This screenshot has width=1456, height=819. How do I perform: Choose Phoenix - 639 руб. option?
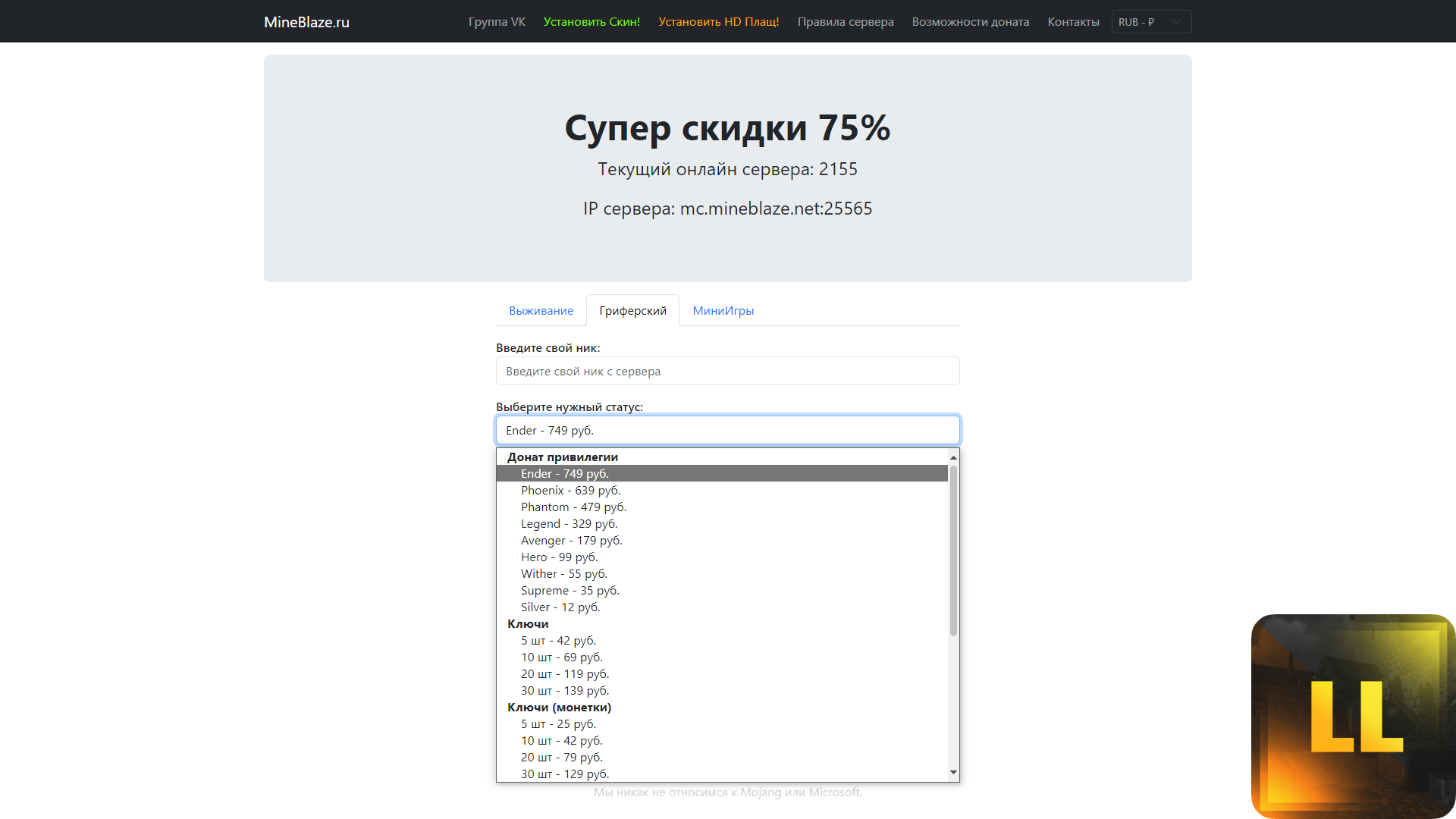[570, 491]
